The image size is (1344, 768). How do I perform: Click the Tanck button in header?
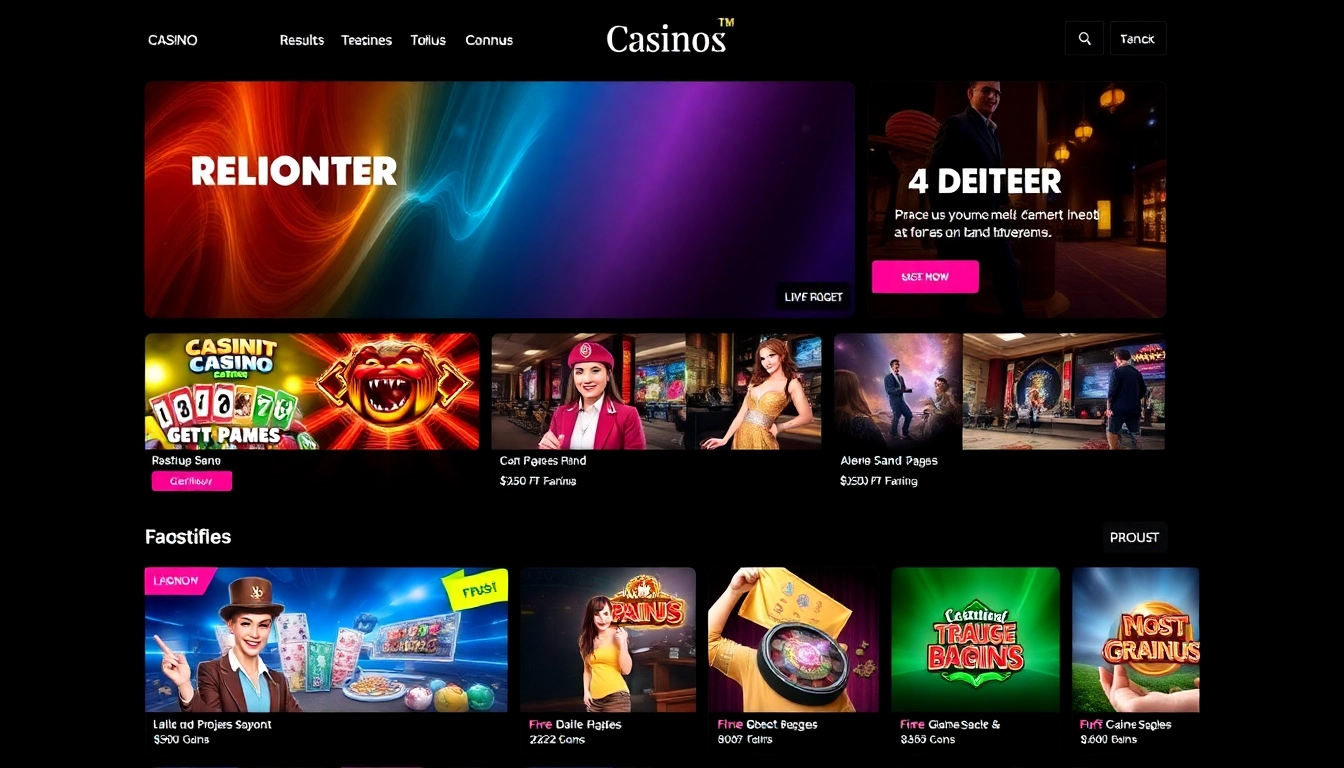point(1138,39)
